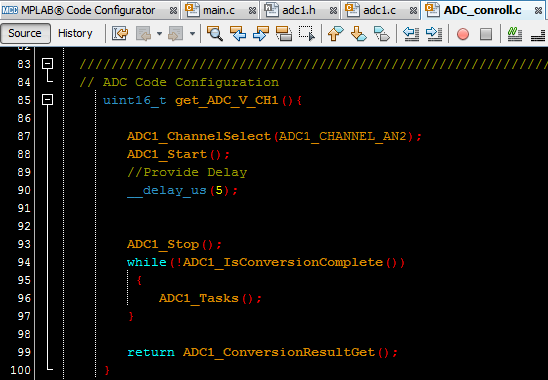Click Stop Macro Recording square icon
The width and height of the screenshot is (548, 380).
coord(486,34)
